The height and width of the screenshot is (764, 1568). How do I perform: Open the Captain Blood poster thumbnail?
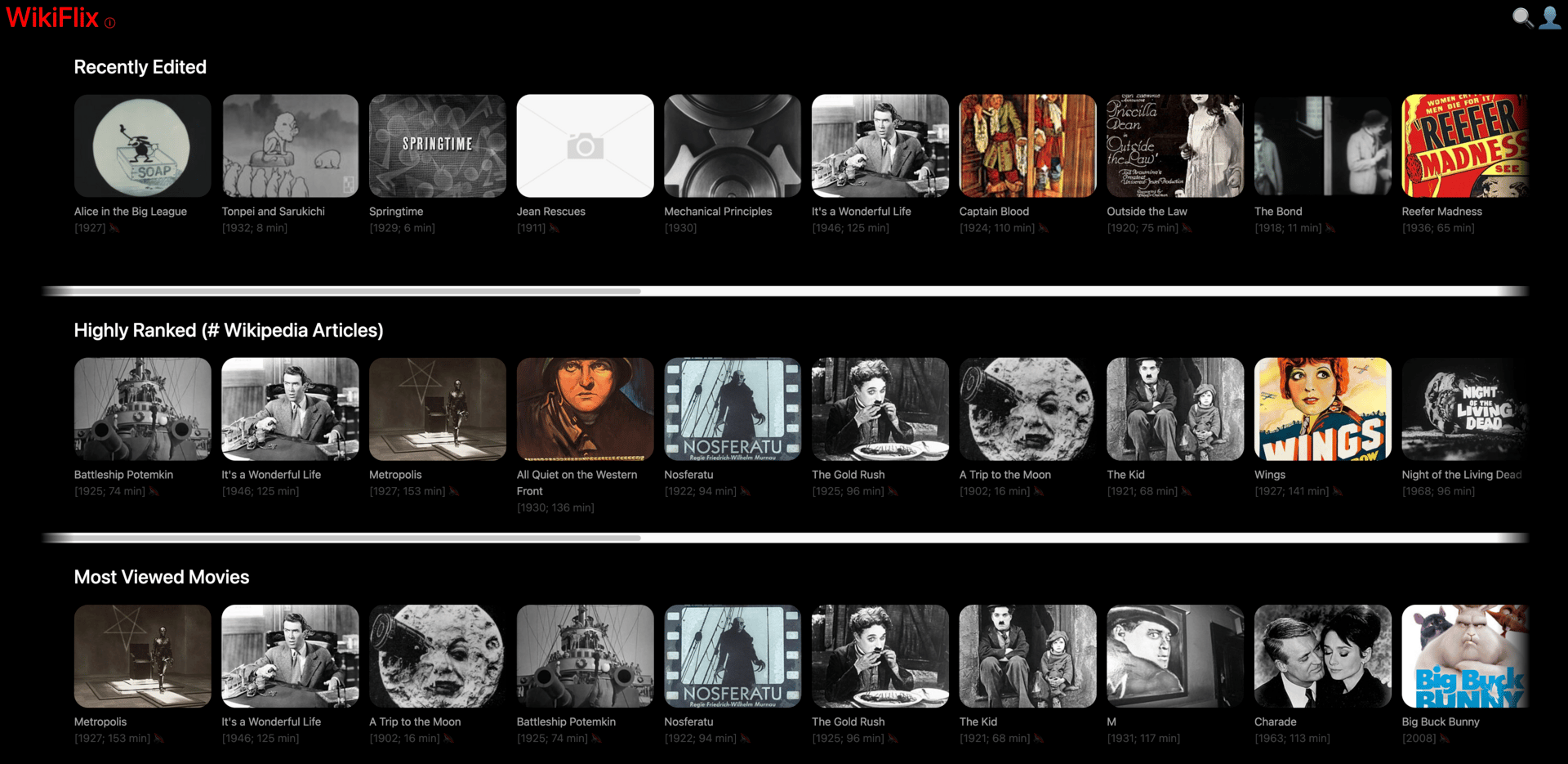1028,145
